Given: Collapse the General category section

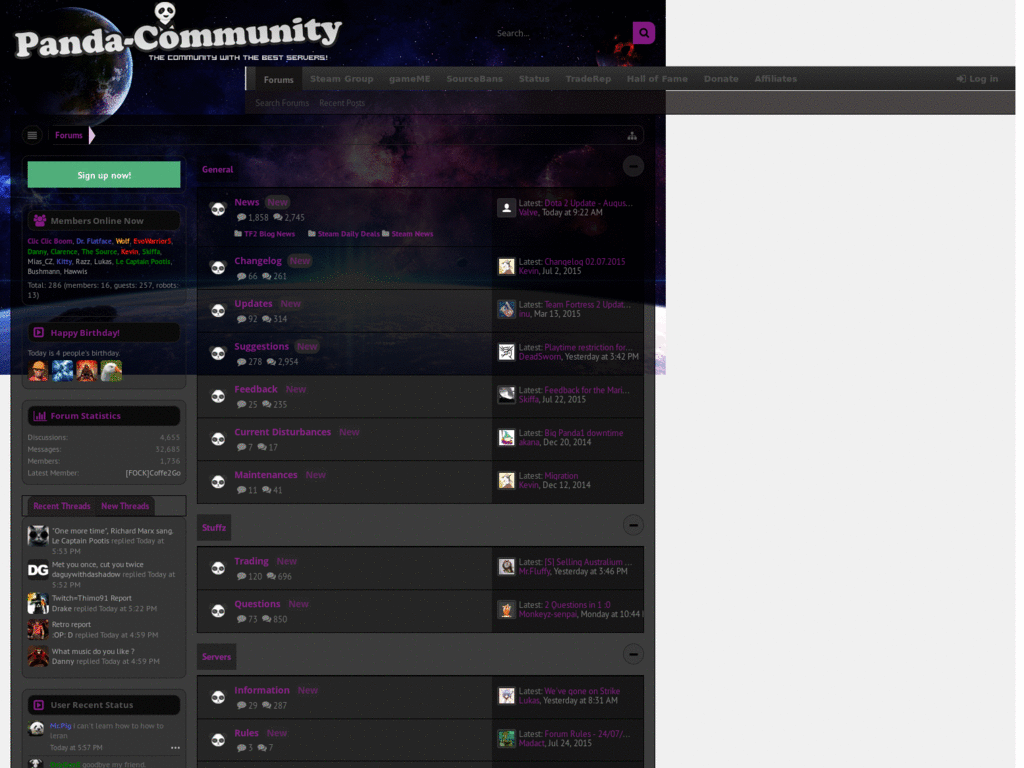Looking at the screenshot, I should pyautogui.click(x=633, y=166).
